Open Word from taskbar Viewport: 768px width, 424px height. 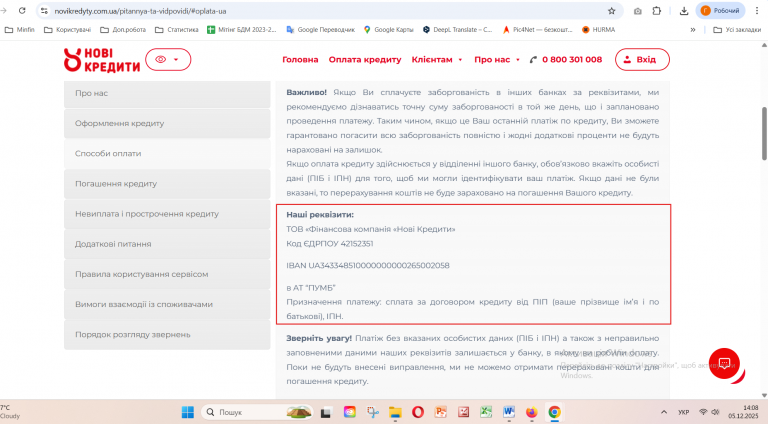pyautogui.click(x=508, y=412)
